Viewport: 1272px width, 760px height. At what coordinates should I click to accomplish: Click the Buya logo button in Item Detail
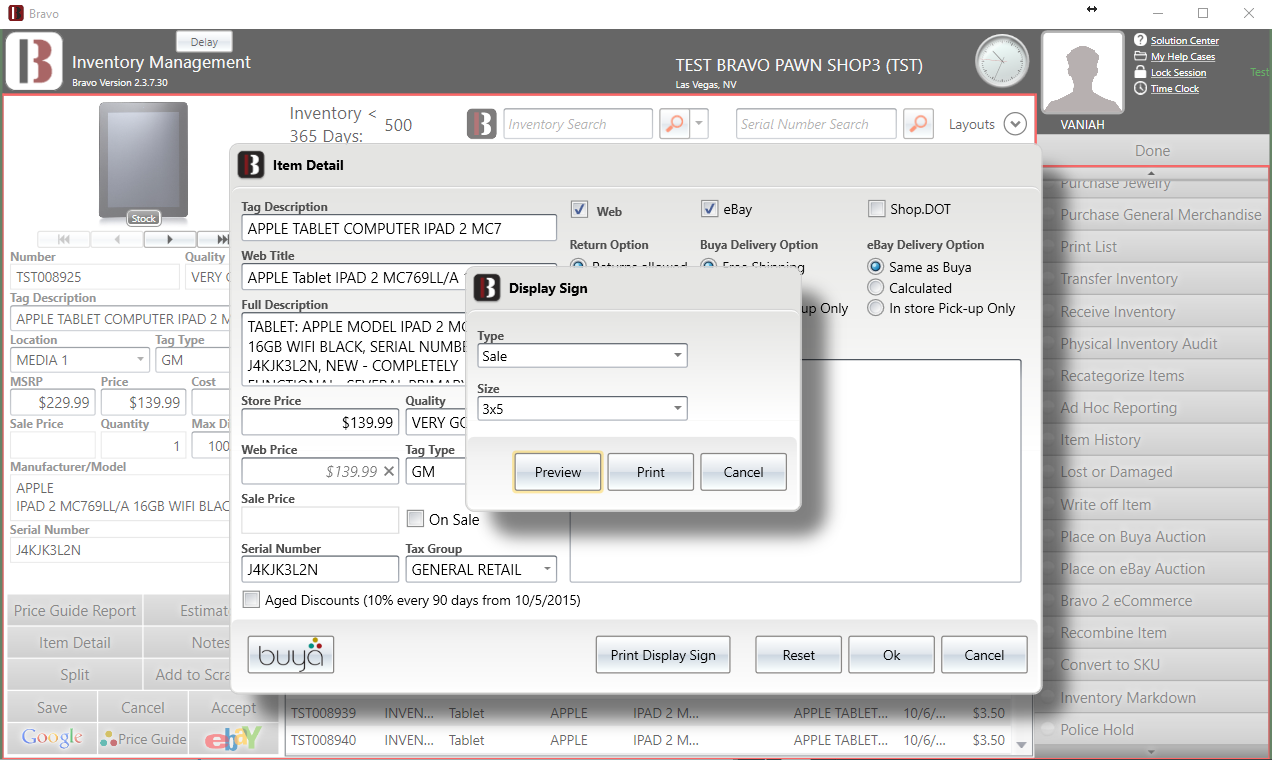coord(291,655)
